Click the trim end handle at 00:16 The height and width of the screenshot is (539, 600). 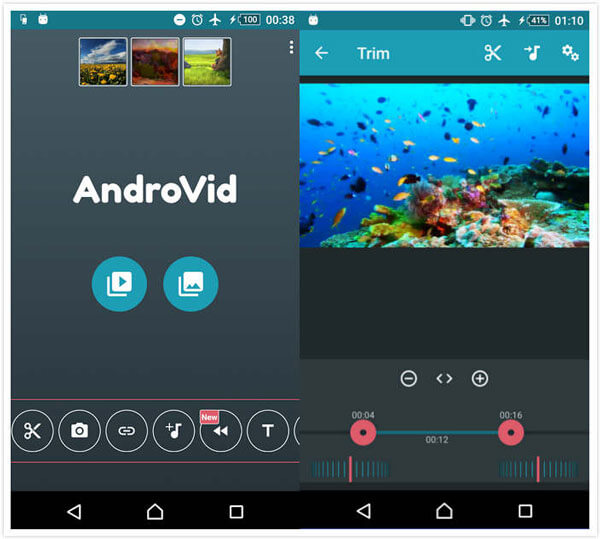(x=511, y=432)
